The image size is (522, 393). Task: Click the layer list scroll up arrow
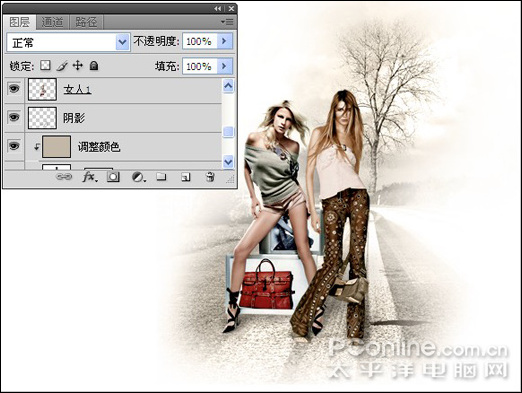click(228, 86)
